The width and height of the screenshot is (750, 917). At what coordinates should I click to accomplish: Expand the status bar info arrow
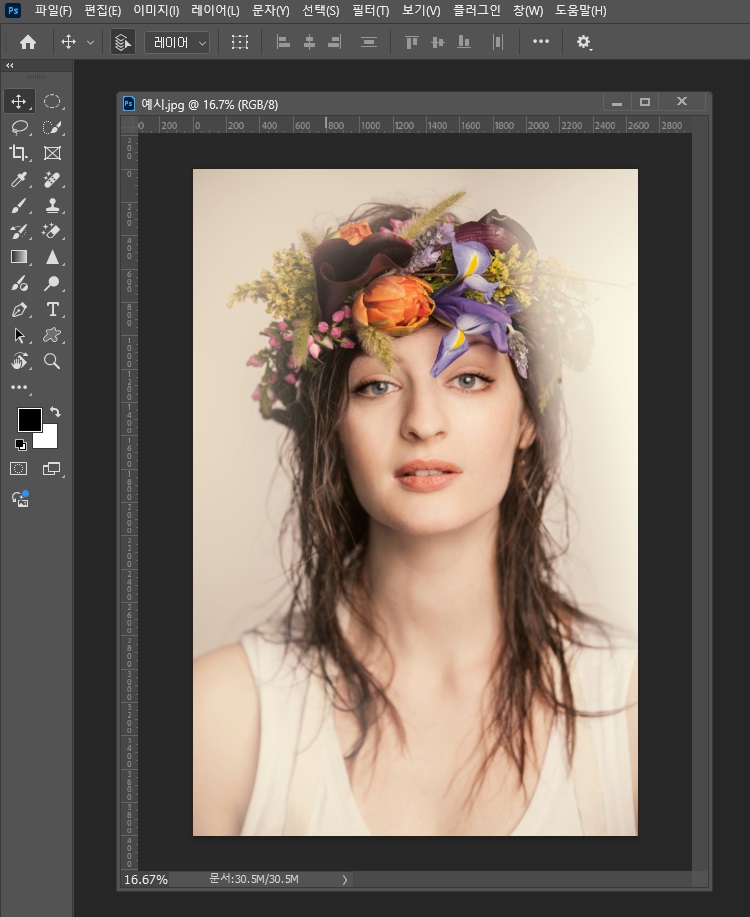(345, 880)
